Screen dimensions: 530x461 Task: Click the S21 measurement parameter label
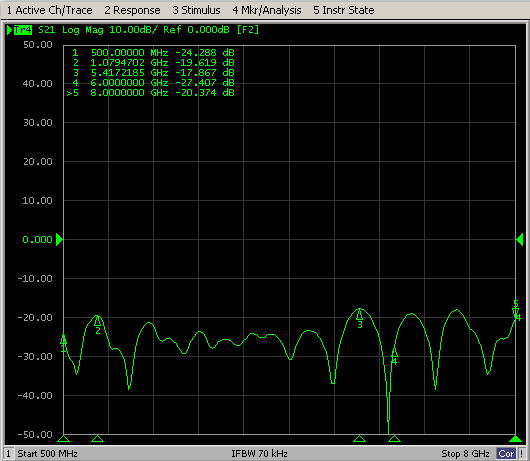[47, 30]
